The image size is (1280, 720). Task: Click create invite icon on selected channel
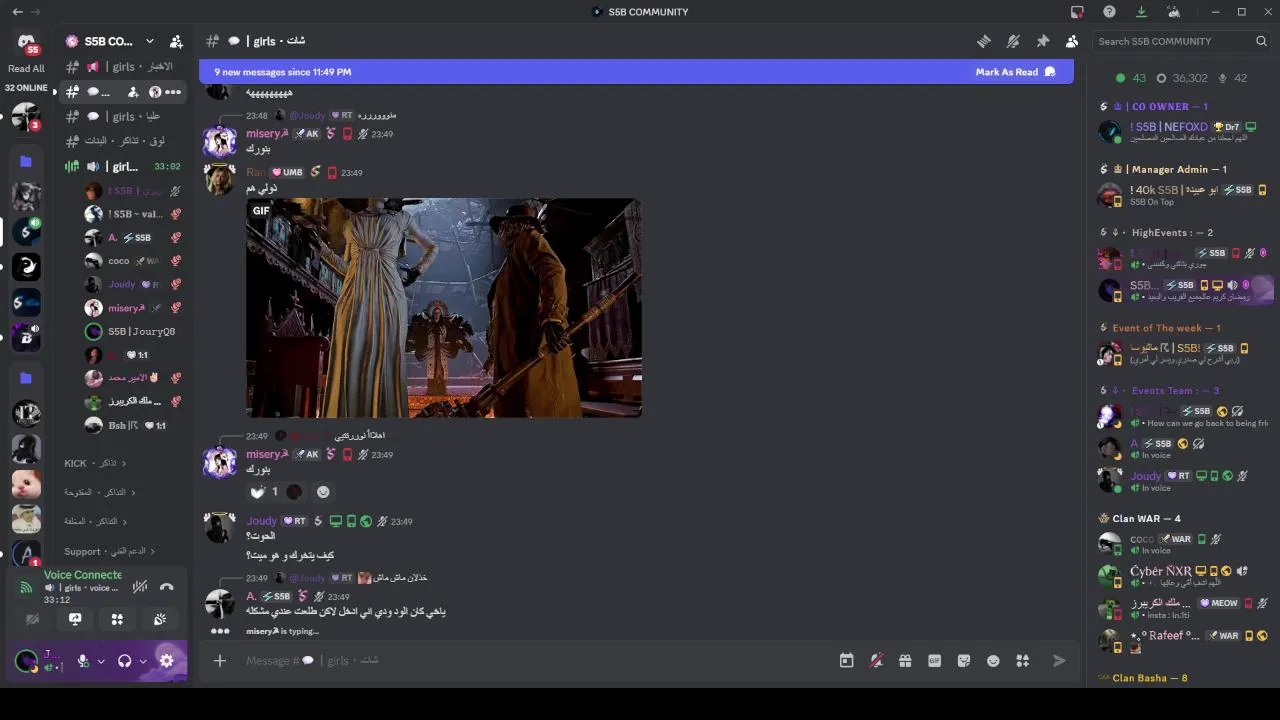pyautogui.click(x=133, y=92)
